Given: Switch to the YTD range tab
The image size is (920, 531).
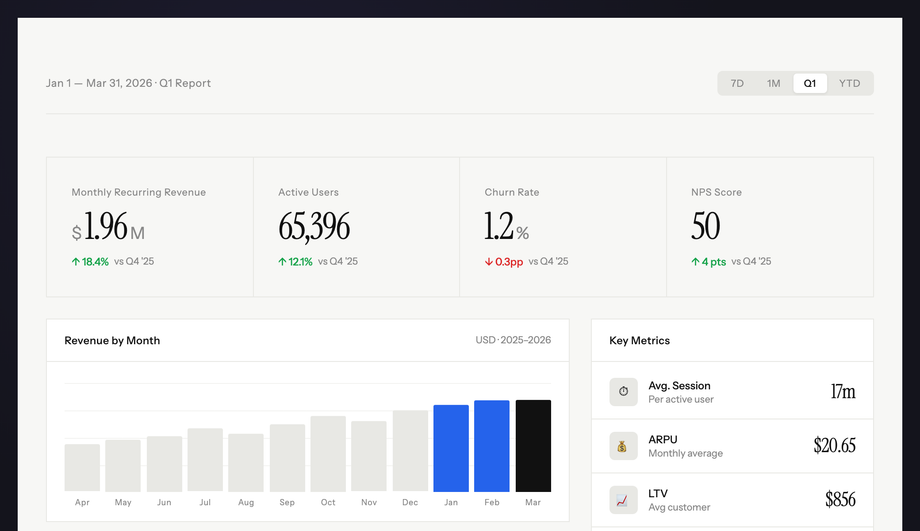Looking at the screenshot, I should (849, 83).
